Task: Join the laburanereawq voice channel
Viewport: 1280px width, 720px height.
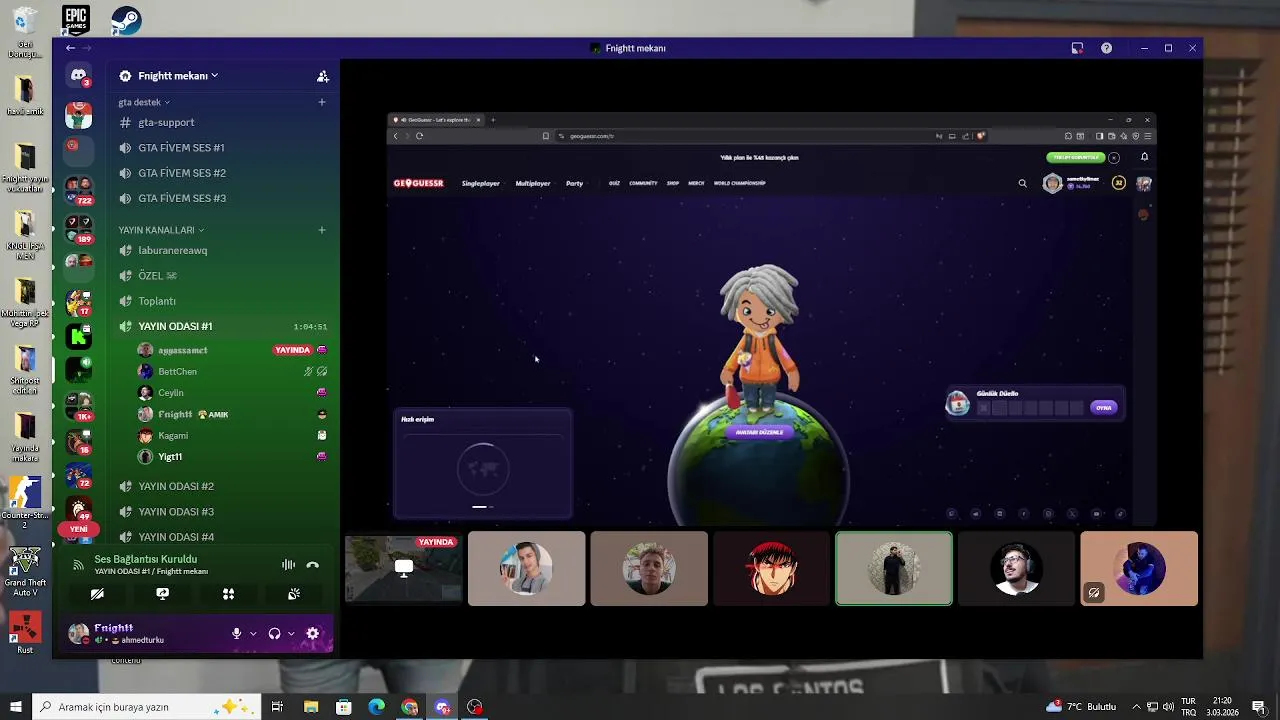Action: coord(223,250)
